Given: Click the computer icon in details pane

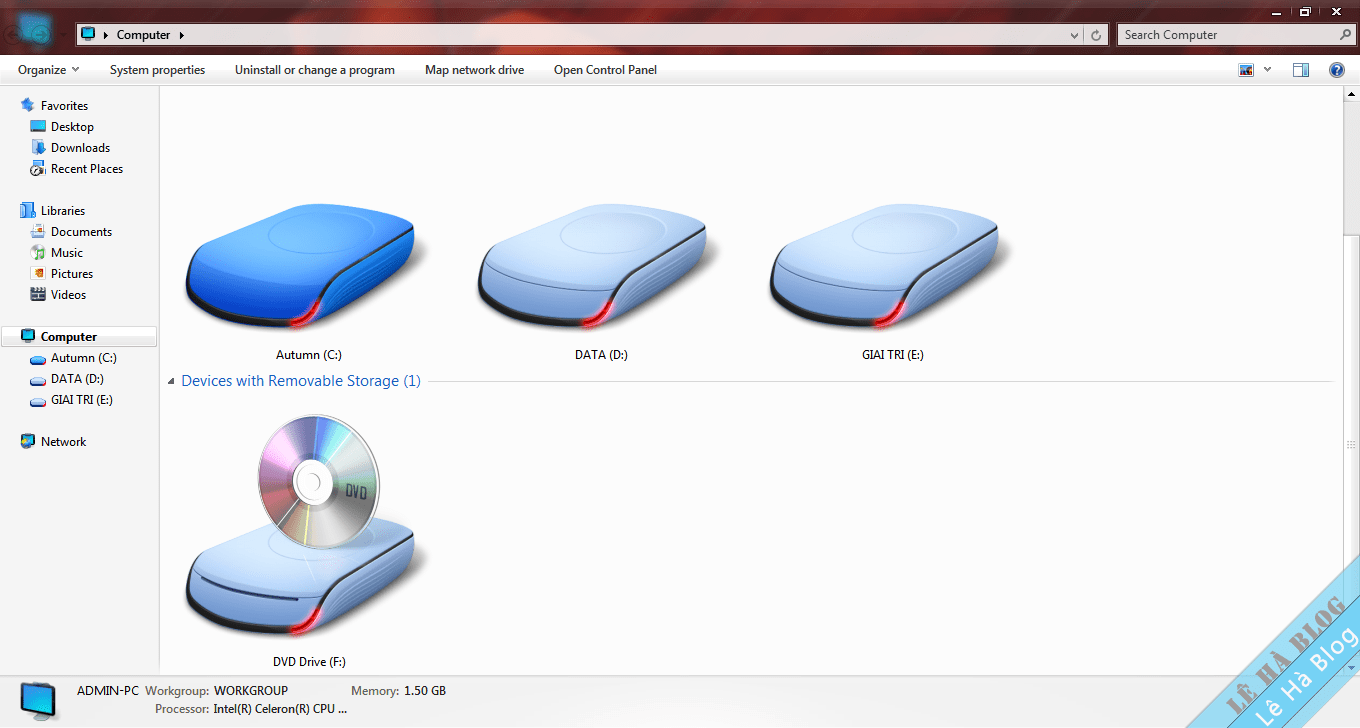Looking at the screenshot, I should click(x=40, y=699).
